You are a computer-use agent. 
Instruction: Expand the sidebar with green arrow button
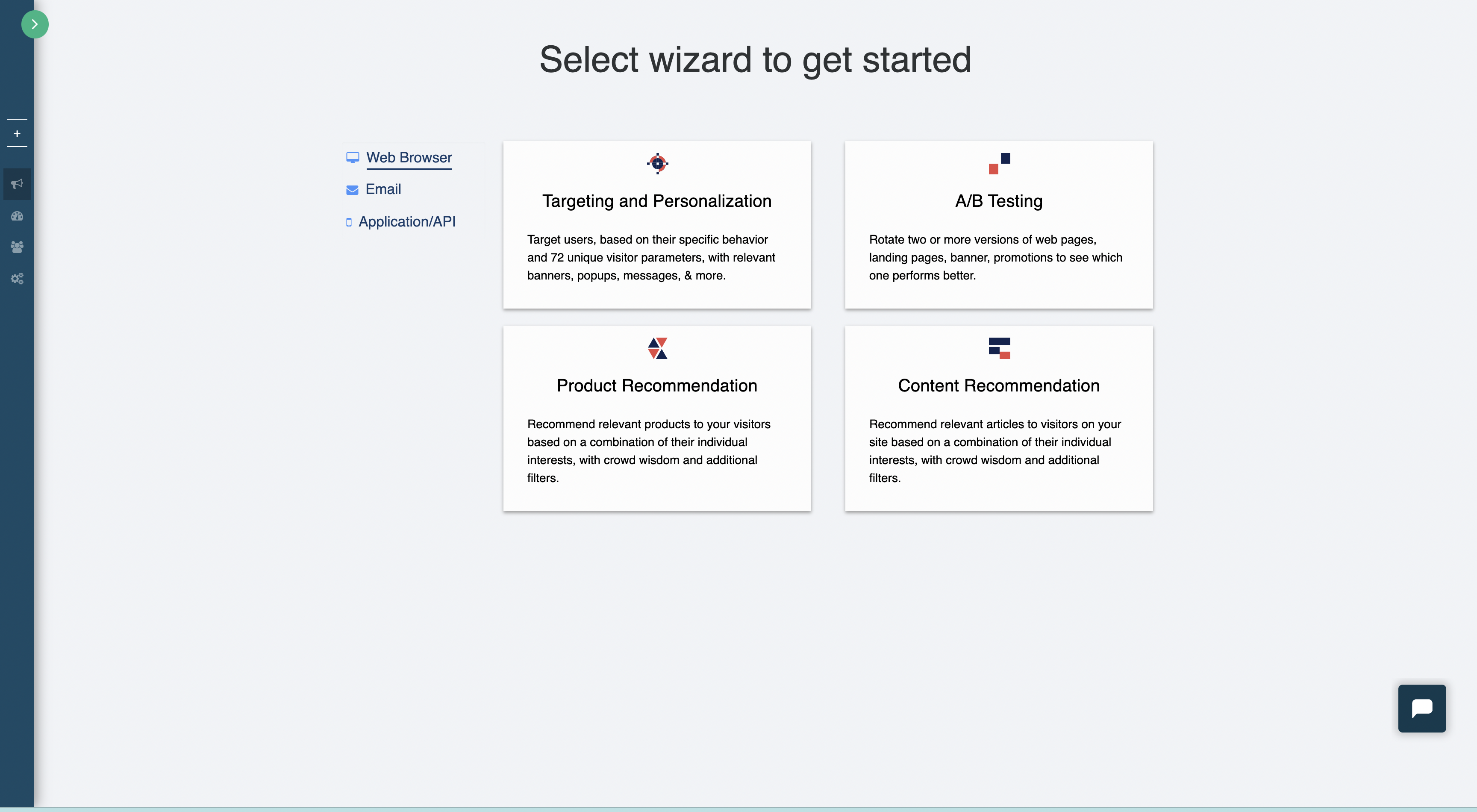pyautogui.click(x=34, y=24)
